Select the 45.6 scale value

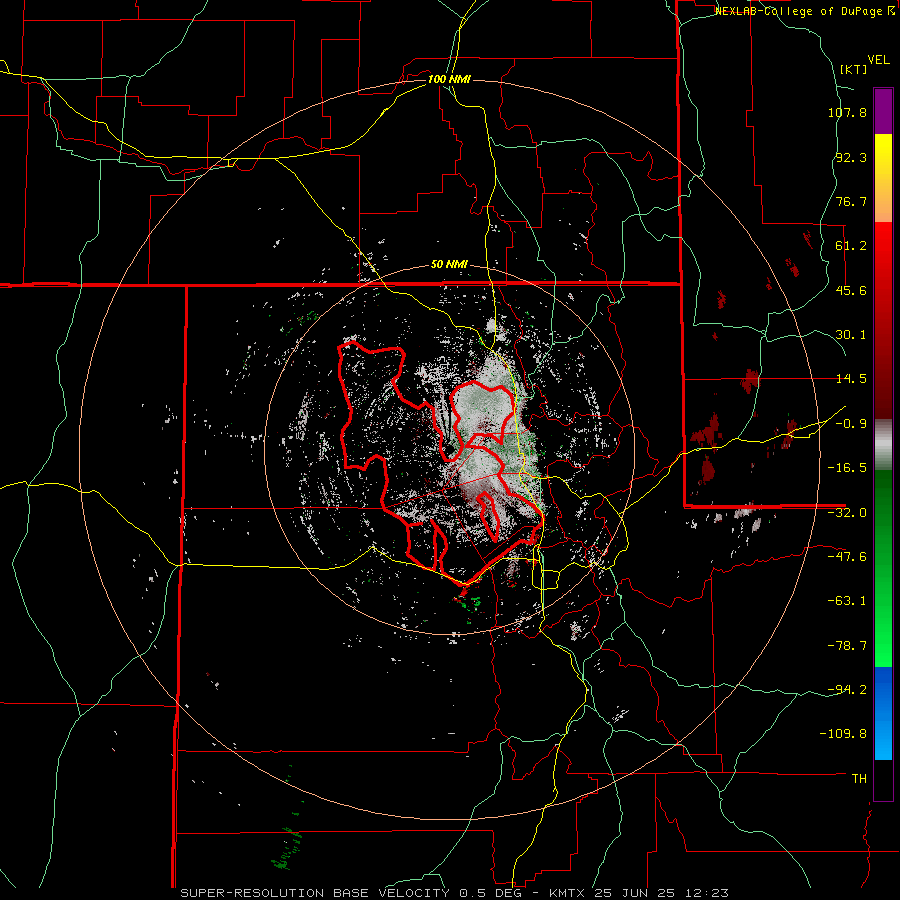coord(851,290)
